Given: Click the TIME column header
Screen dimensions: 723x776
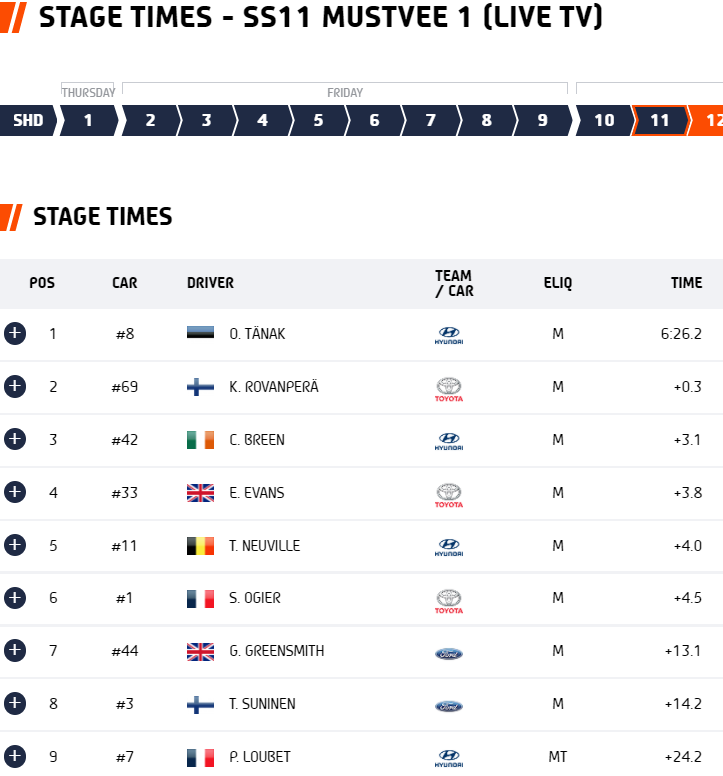Looking at the screenshot, I should [686, 283].
